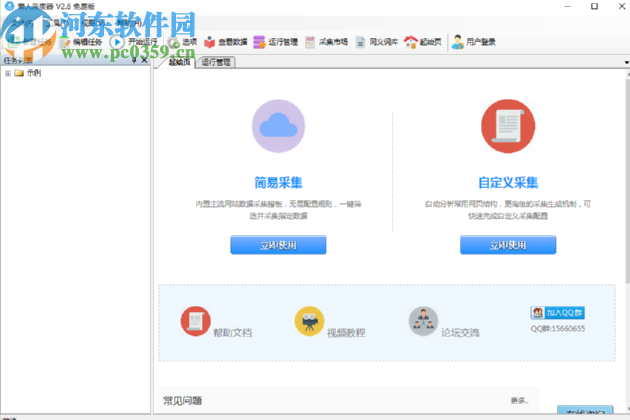Open the 更多.. link in 常见问题

click(520, 400)
